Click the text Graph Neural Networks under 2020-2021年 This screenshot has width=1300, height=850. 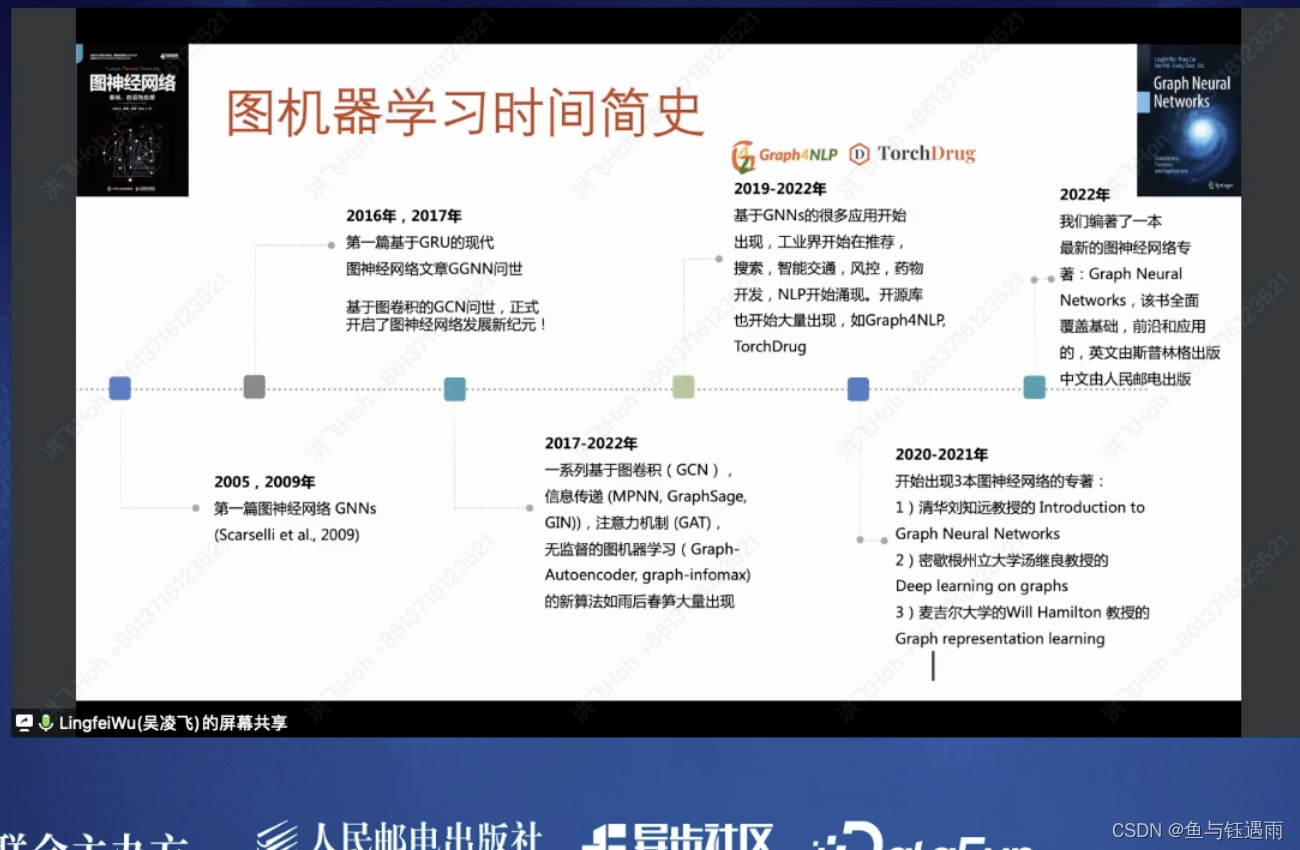(x=978, y=533)
